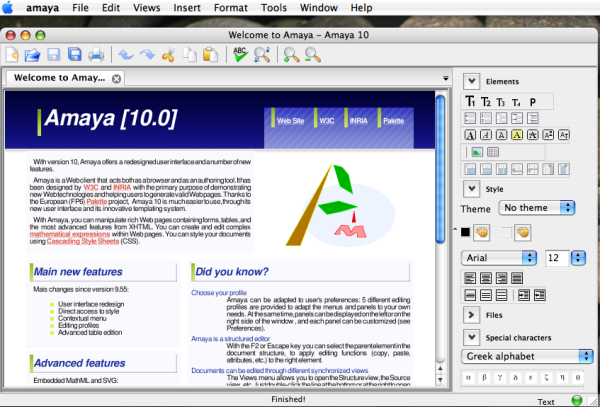Insert a paragraph with the P icon

pos(533,102)
